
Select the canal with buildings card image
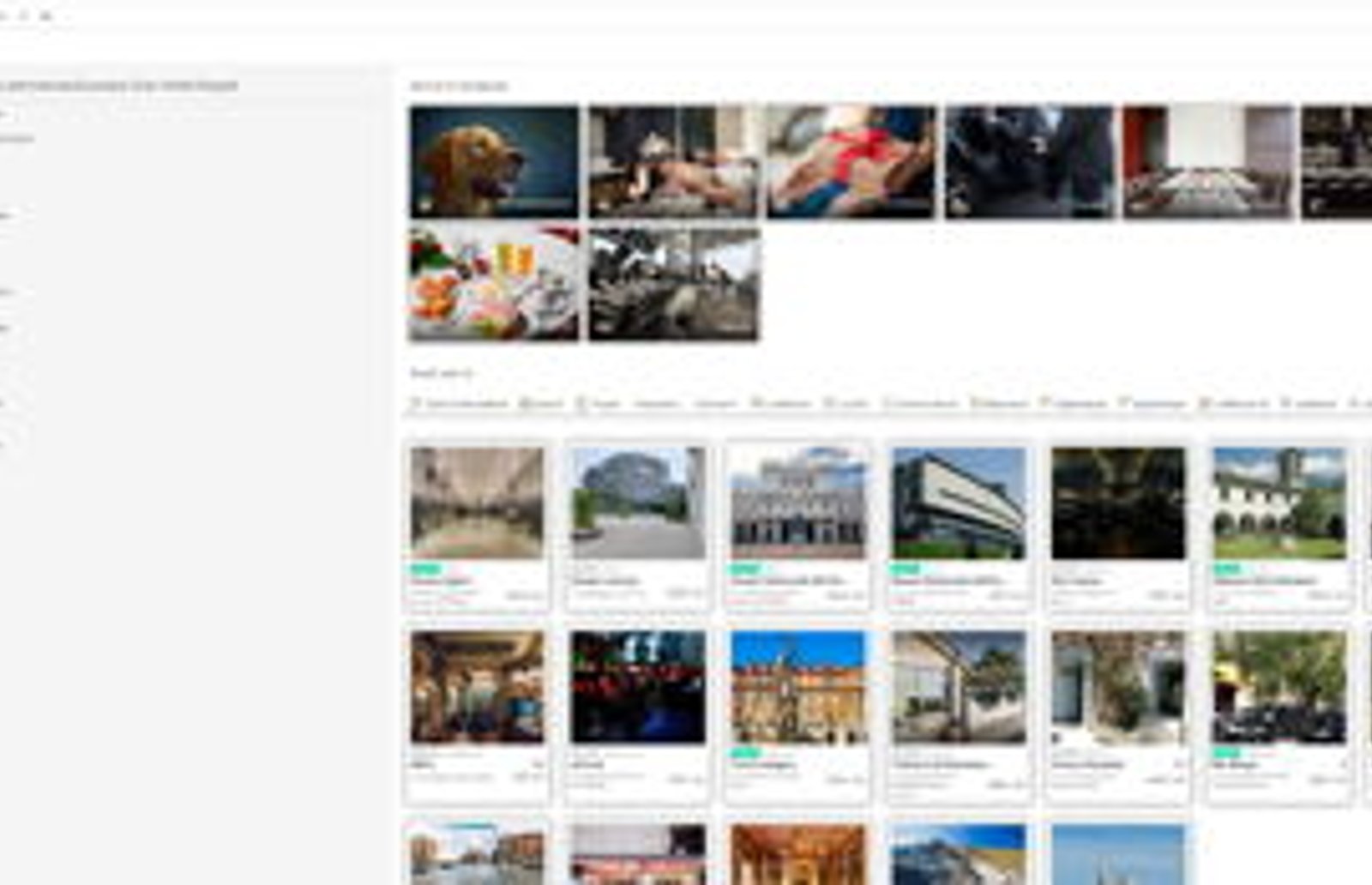[477, 854]
